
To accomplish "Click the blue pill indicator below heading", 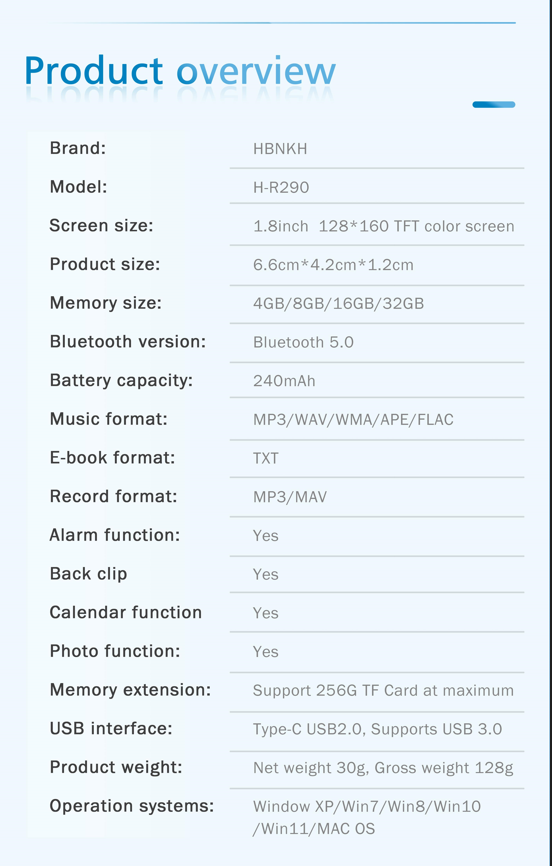I will coord(493,104).
